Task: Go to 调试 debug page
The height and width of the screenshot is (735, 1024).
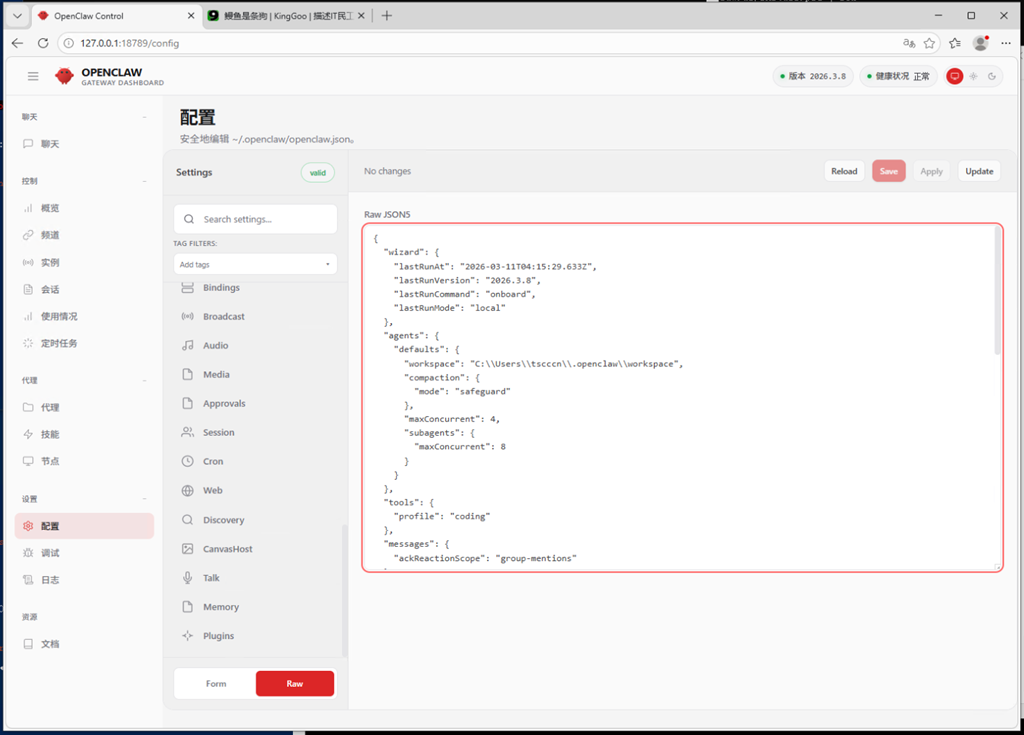Action: [x=50, y=553]
